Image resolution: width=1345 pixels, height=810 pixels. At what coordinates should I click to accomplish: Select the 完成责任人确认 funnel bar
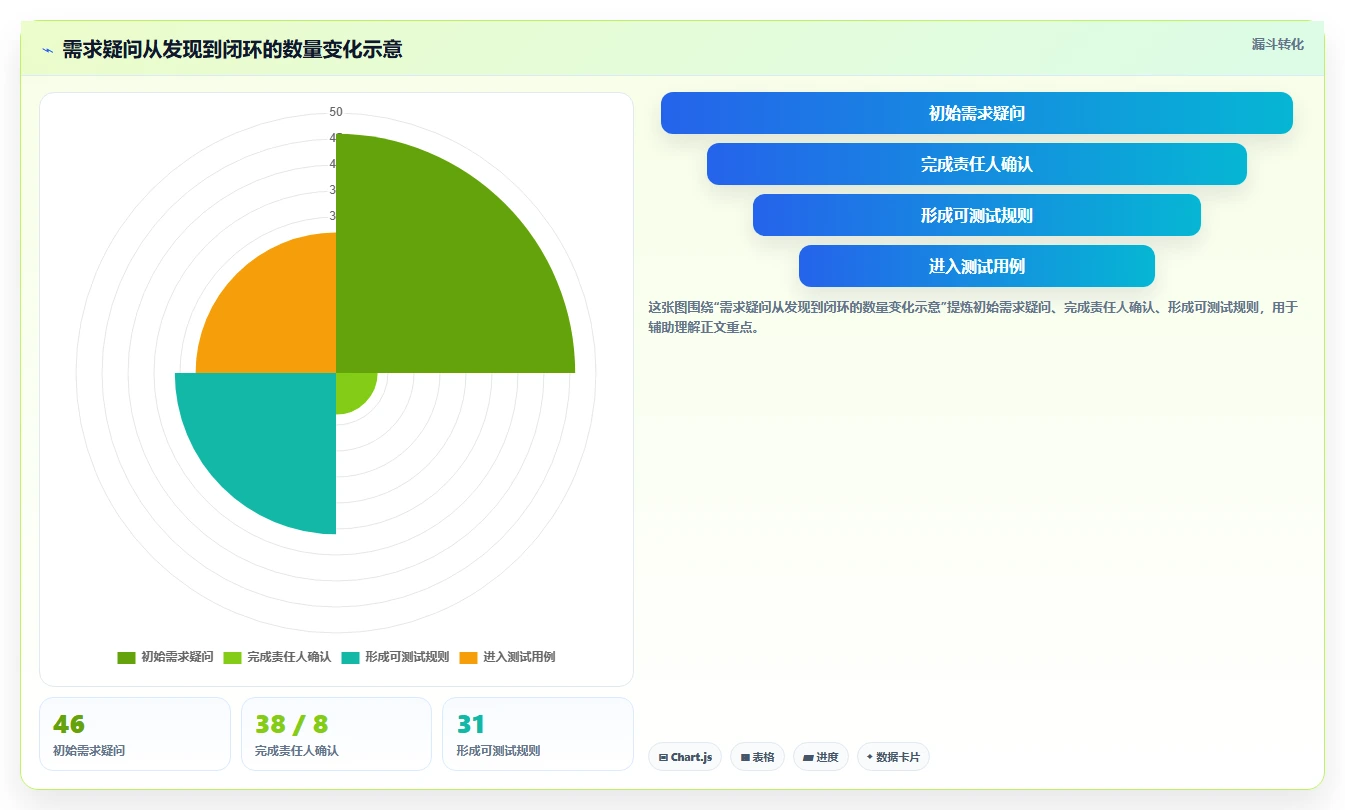coord(976,164)
